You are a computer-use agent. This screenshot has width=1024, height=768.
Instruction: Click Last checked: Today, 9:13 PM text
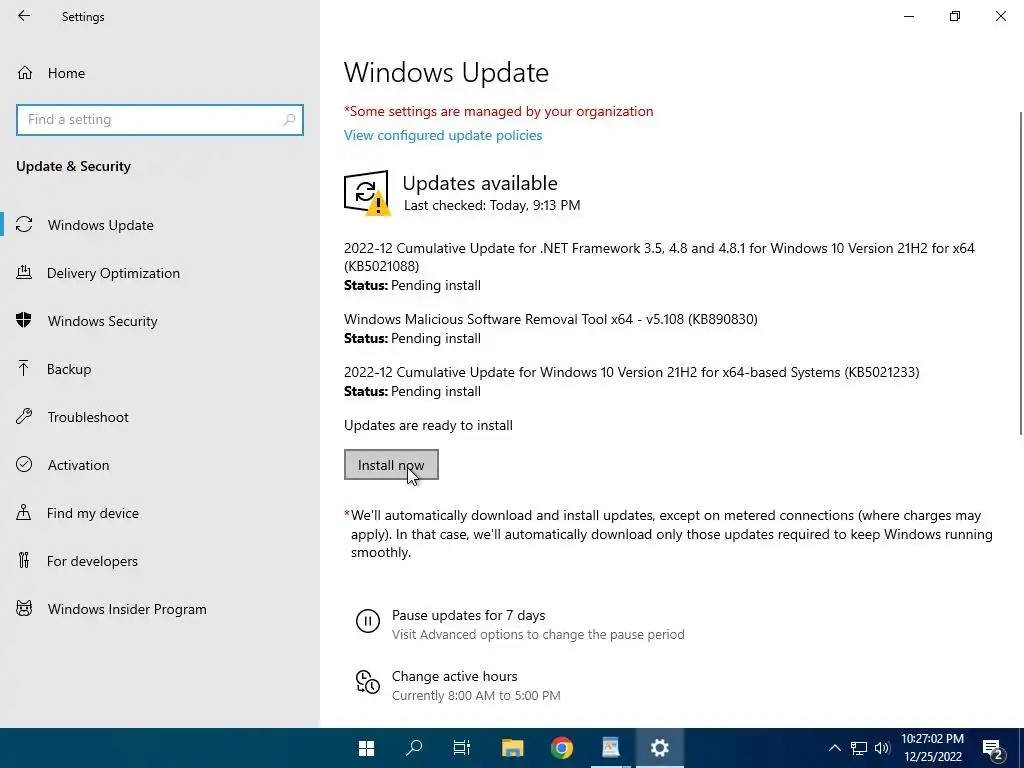[492, 205]
